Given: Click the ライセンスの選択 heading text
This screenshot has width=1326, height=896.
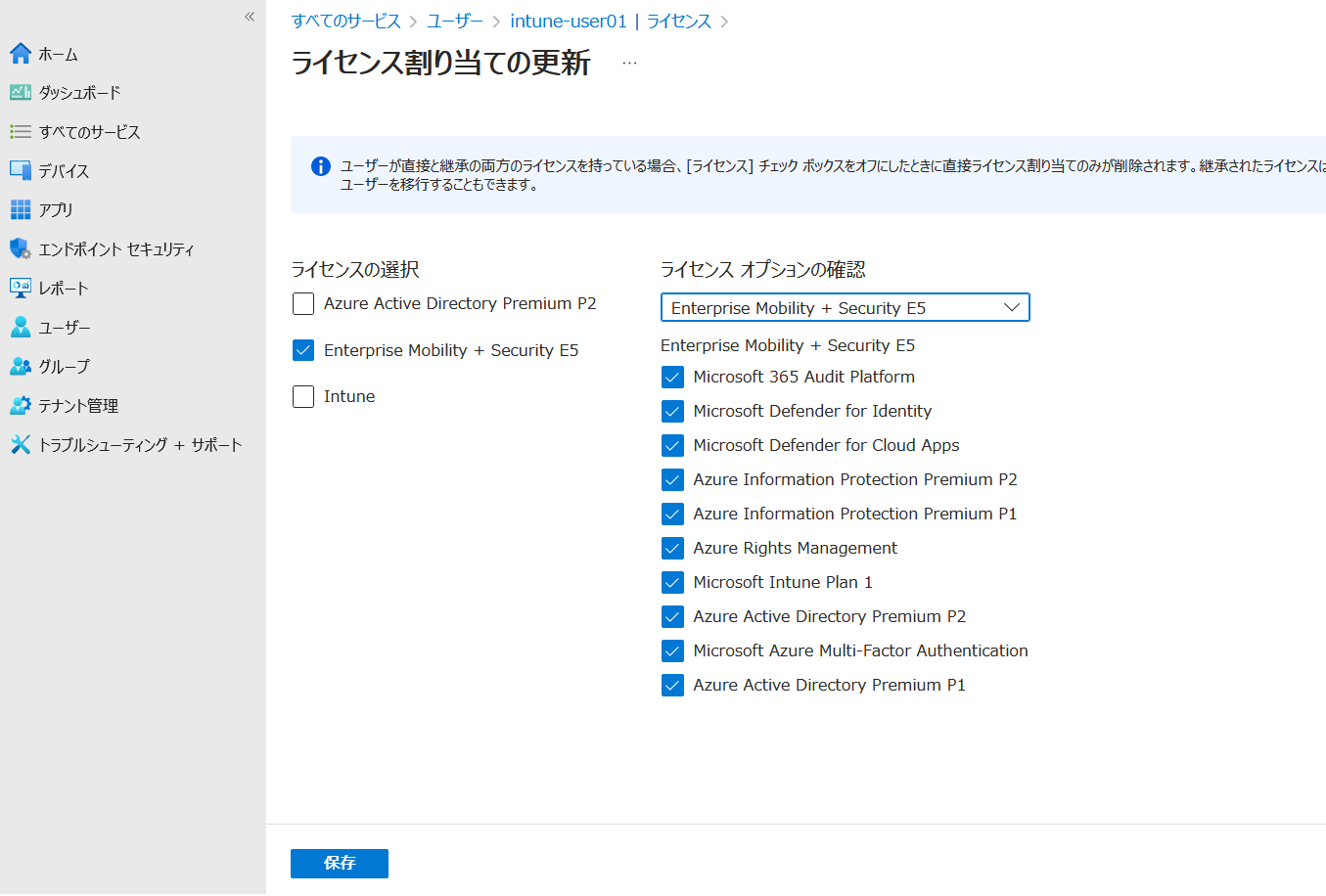Looking at the screenshot, I should pyautogui.click(x=355, y=269).
